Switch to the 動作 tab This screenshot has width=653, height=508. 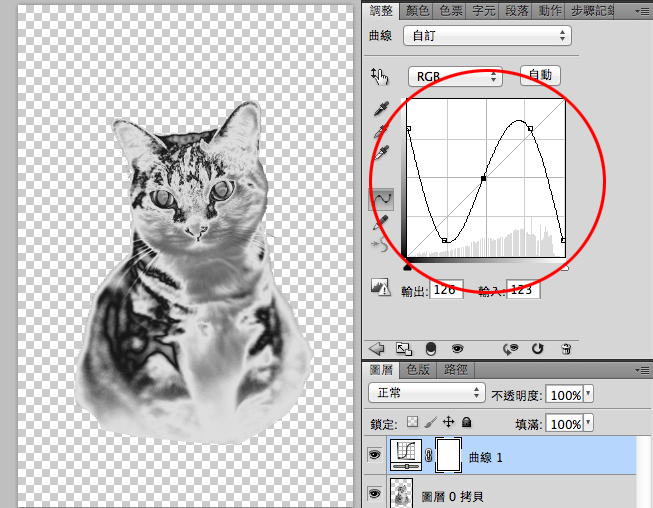550,11
